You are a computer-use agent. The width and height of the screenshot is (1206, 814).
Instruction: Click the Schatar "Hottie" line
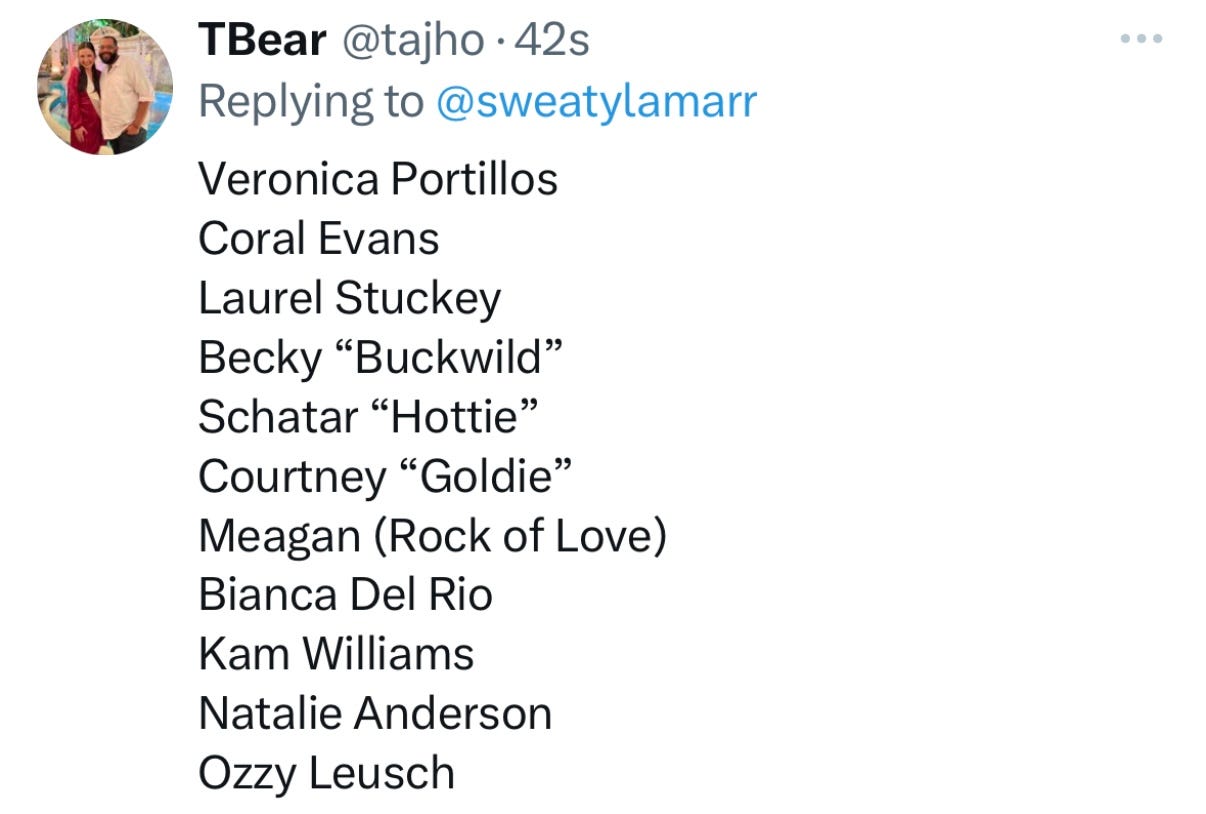pos(369,417)
